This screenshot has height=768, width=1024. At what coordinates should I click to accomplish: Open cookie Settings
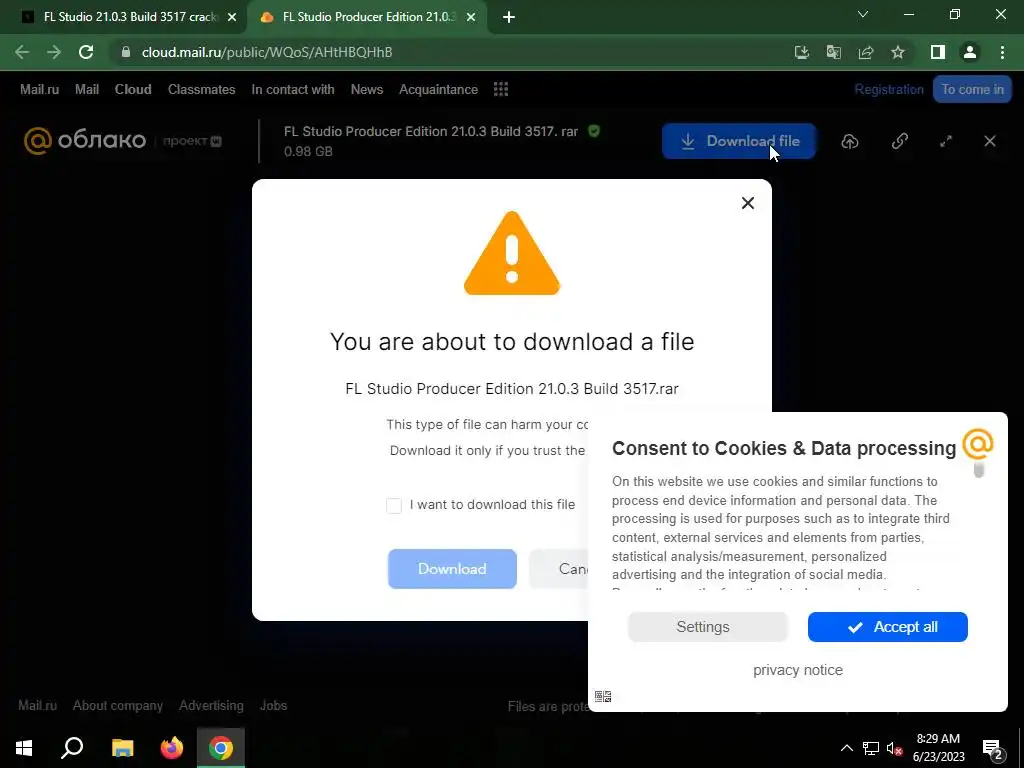707,627
